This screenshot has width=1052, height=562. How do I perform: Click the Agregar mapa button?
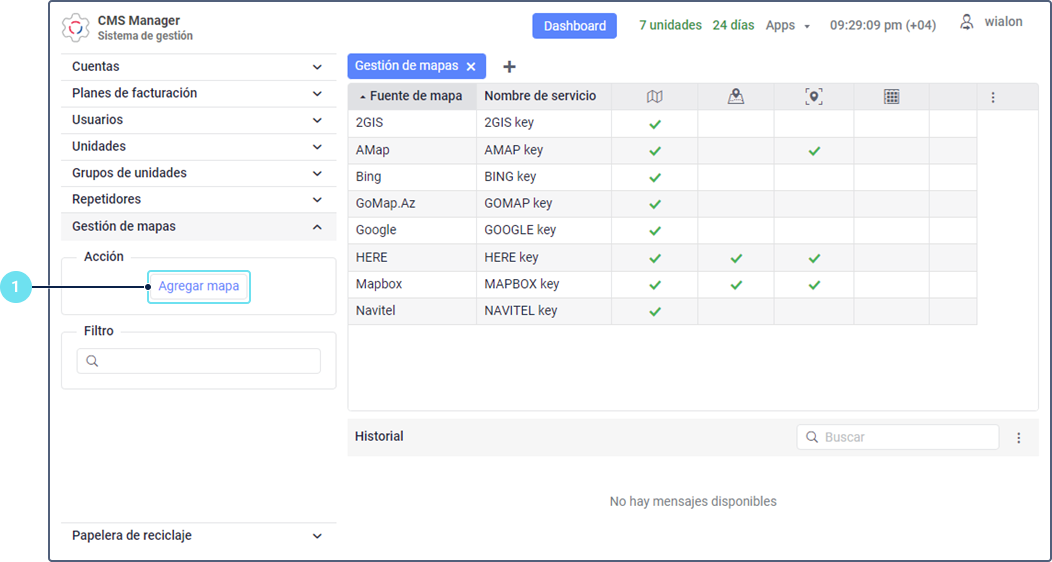pos(199,286)
